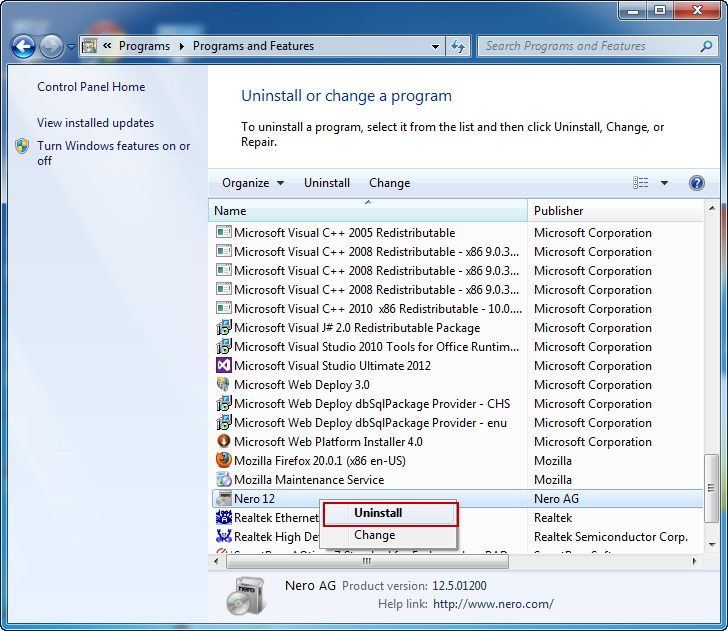
Task: Open the address bar history dropdown
Action: point(435,46)
